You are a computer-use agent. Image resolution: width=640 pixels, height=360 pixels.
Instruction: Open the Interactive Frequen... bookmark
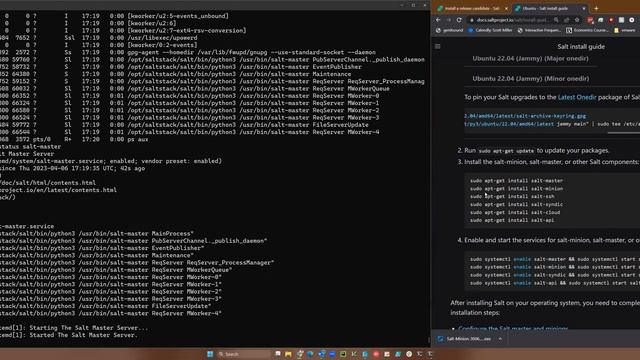tap(539, 30)
